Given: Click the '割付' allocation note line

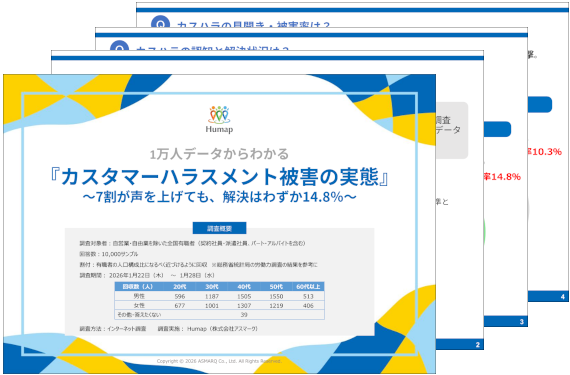Looking at the screenshot, I should click(198, 265).
